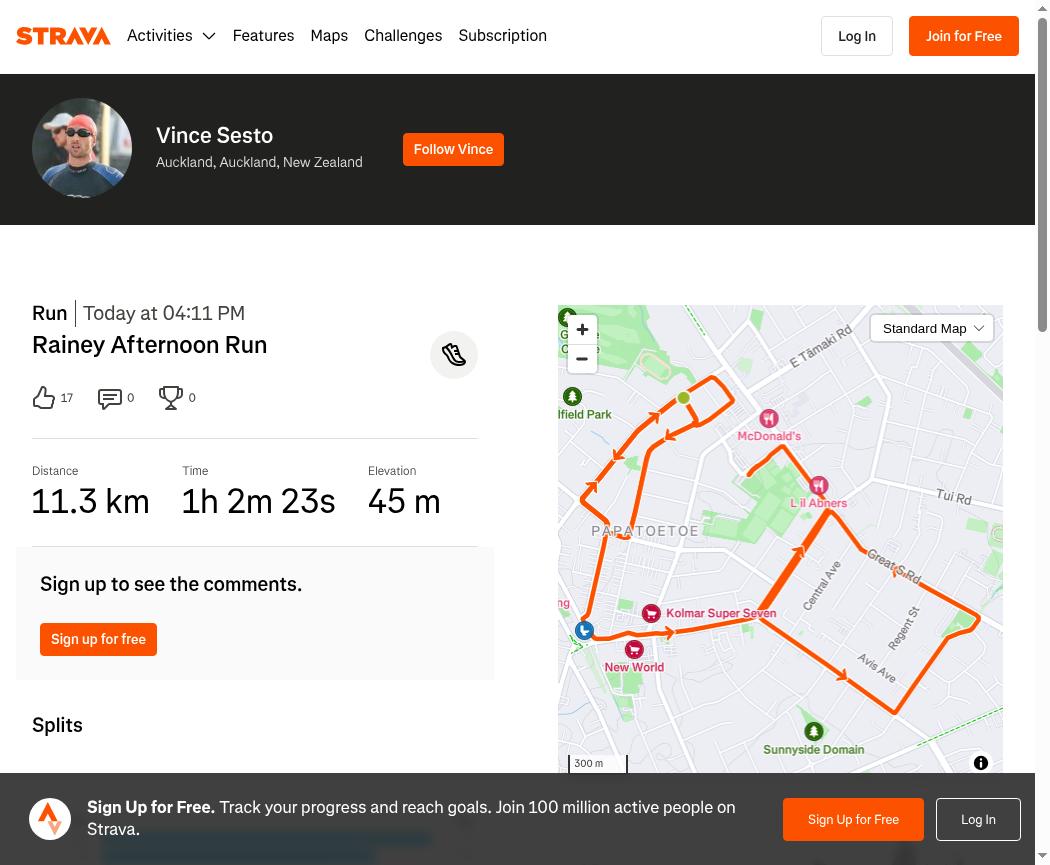Click the running shoe activity icon
The height and width of the screenshot is (865, 1050).
coord(454,355)
